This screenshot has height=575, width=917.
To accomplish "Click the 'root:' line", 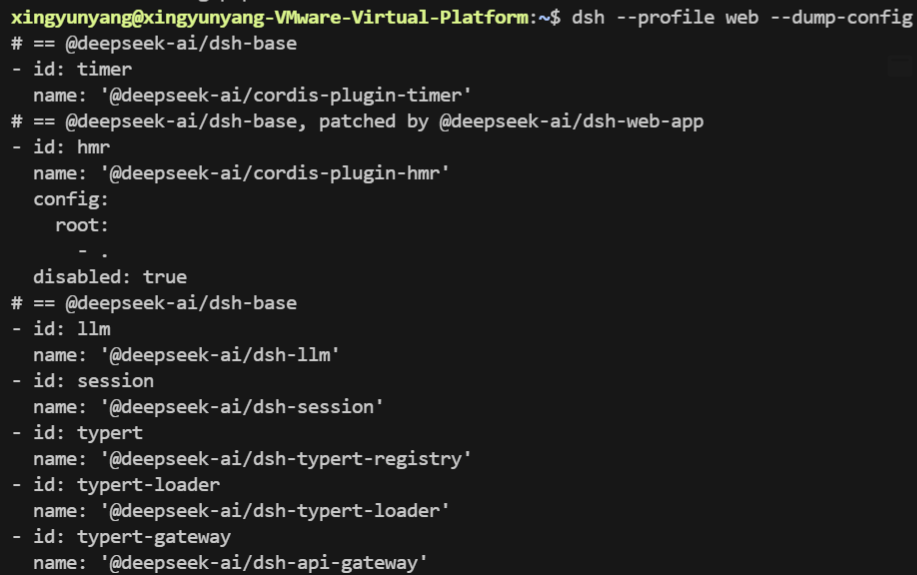I will [82, 225].
